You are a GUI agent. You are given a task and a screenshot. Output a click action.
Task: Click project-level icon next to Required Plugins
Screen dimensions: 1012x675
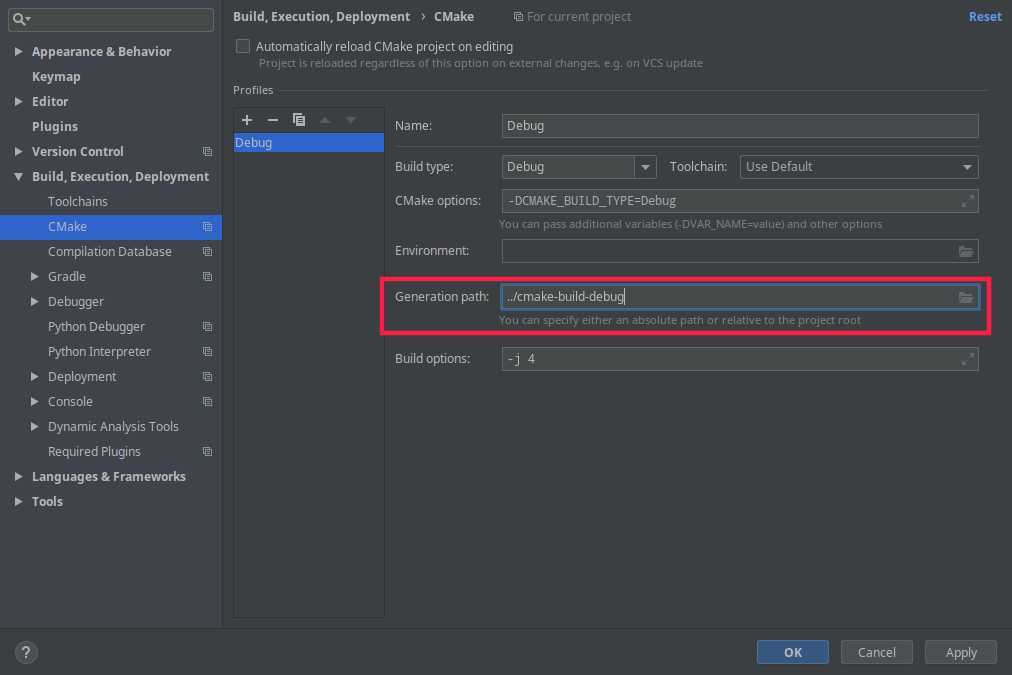(207, 452)
